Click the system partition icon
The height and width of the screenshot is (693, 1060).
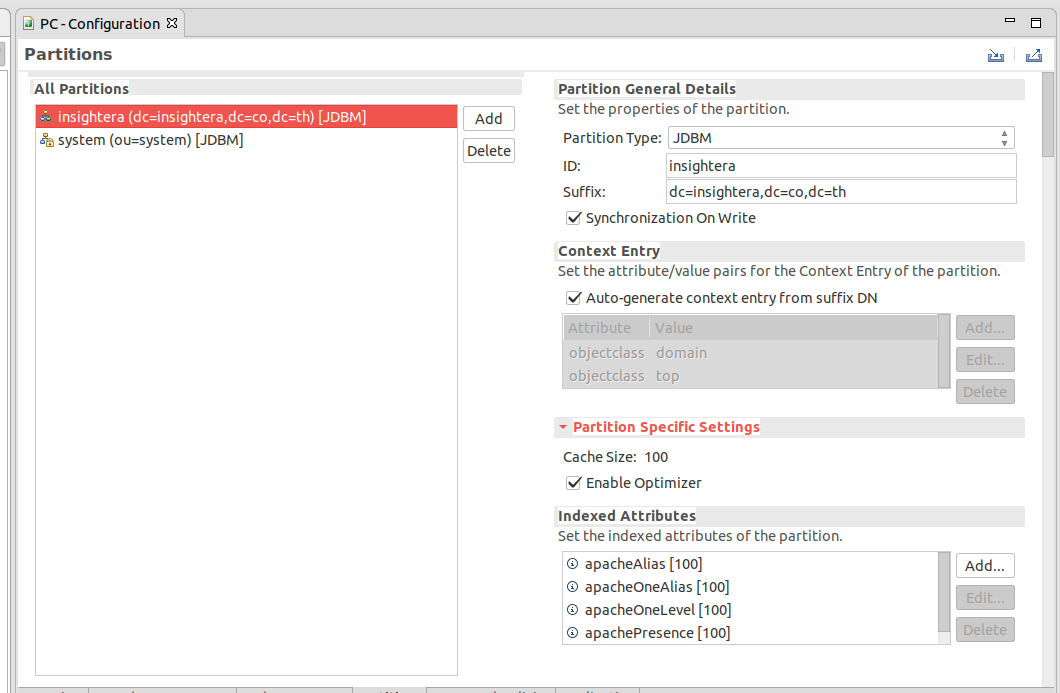[x=46, y=140]
